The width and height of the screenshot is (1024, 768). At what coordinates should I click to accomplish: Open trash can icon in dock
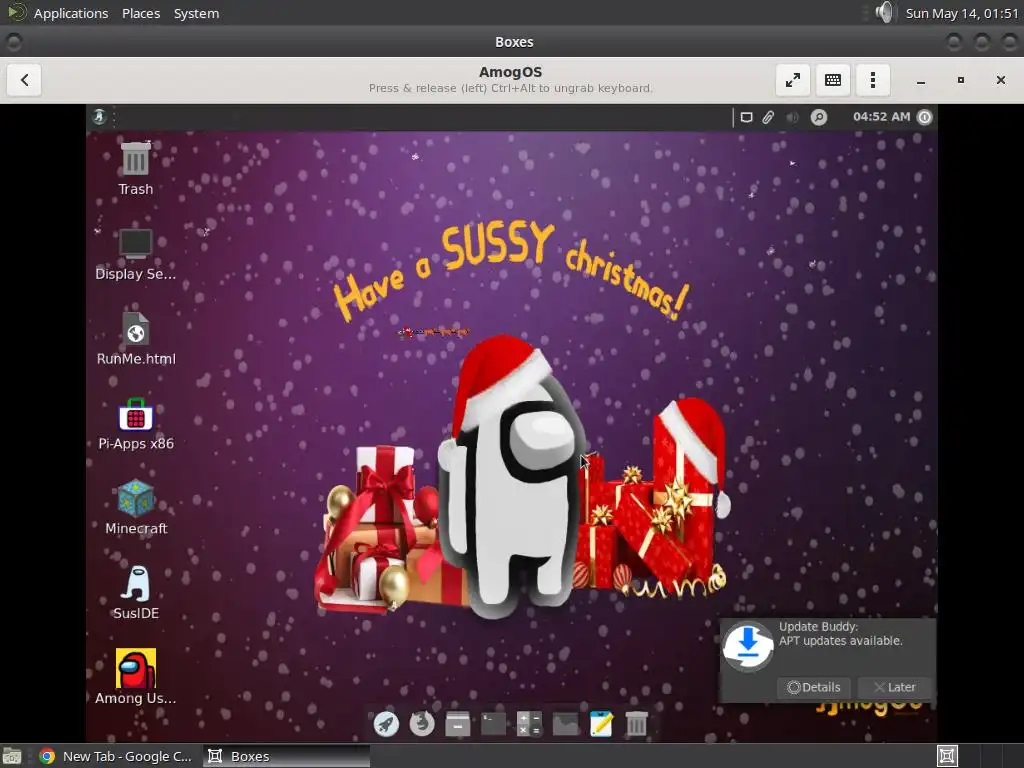[x=636, y=724]
